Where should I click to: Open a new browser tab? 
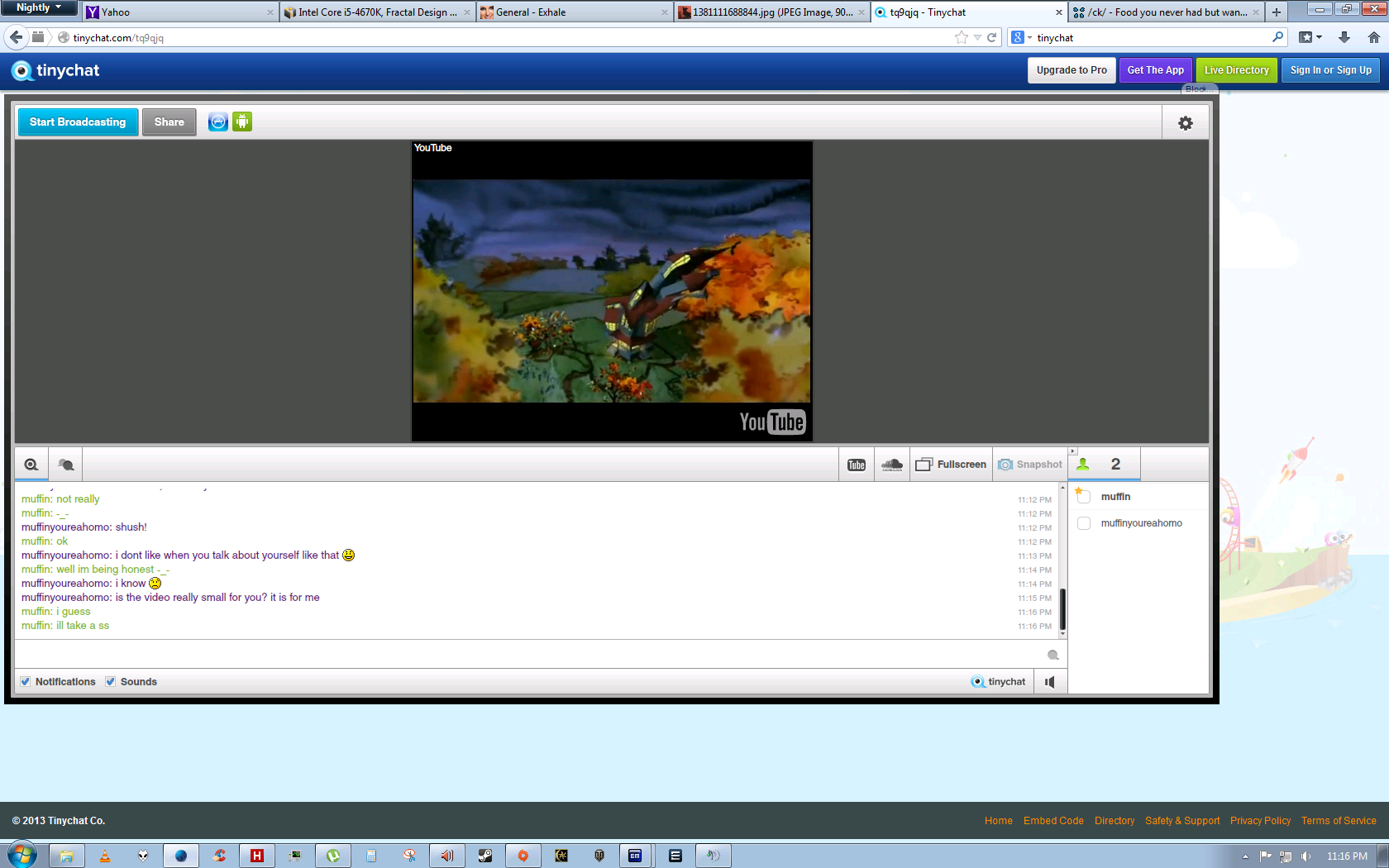(x=1277, y=12)
